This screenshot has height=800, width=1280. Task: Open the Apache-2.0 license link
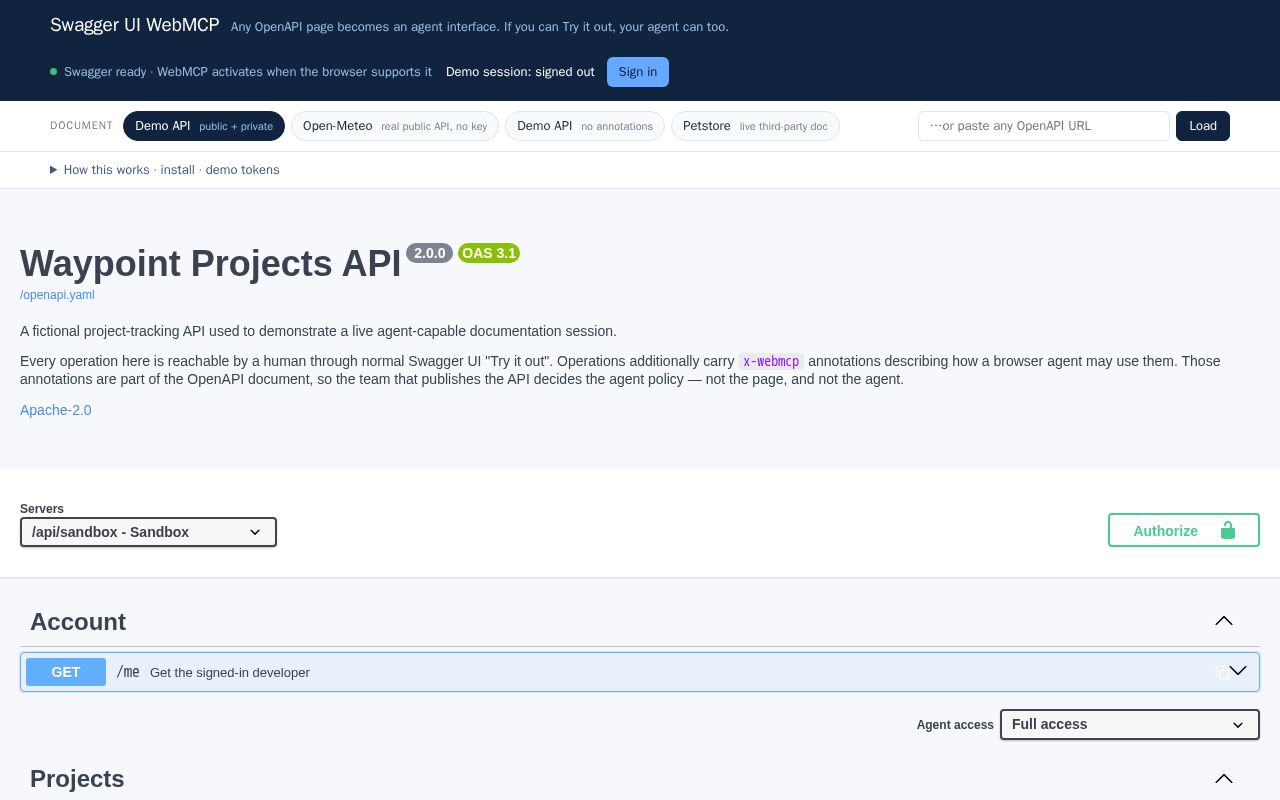pyautogui.click(x=56, y=410)
